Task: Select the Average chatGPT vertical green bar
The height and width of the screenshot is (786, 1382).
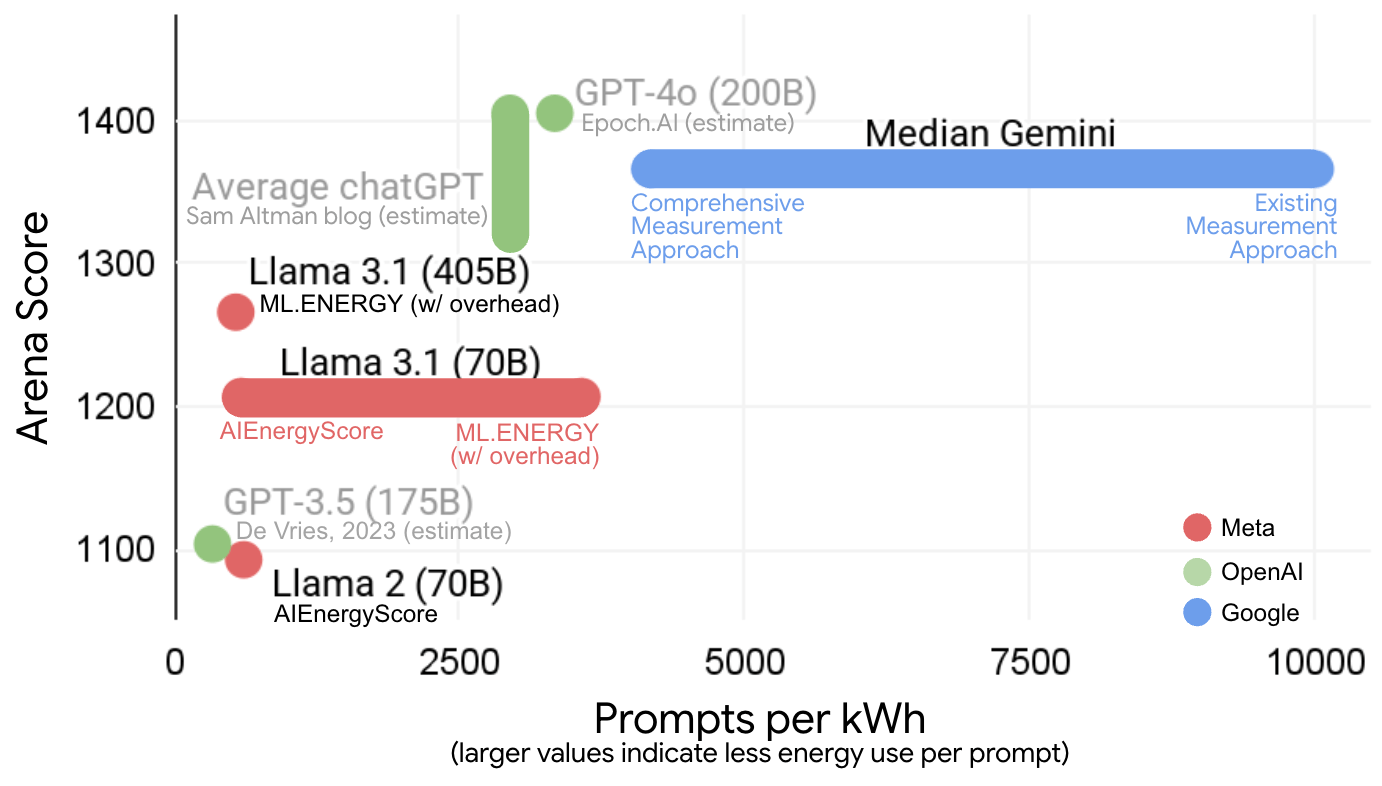Action: [x=511, y=175]
